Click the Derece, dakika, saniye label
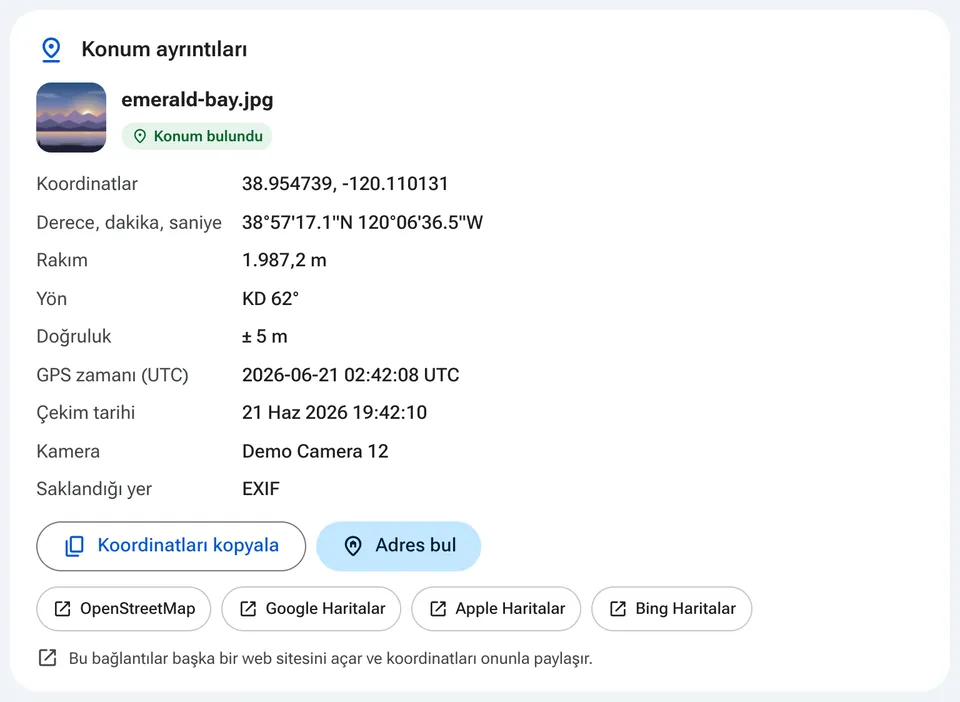The width and height of the screenshot is (960, 702). (129, 222)
